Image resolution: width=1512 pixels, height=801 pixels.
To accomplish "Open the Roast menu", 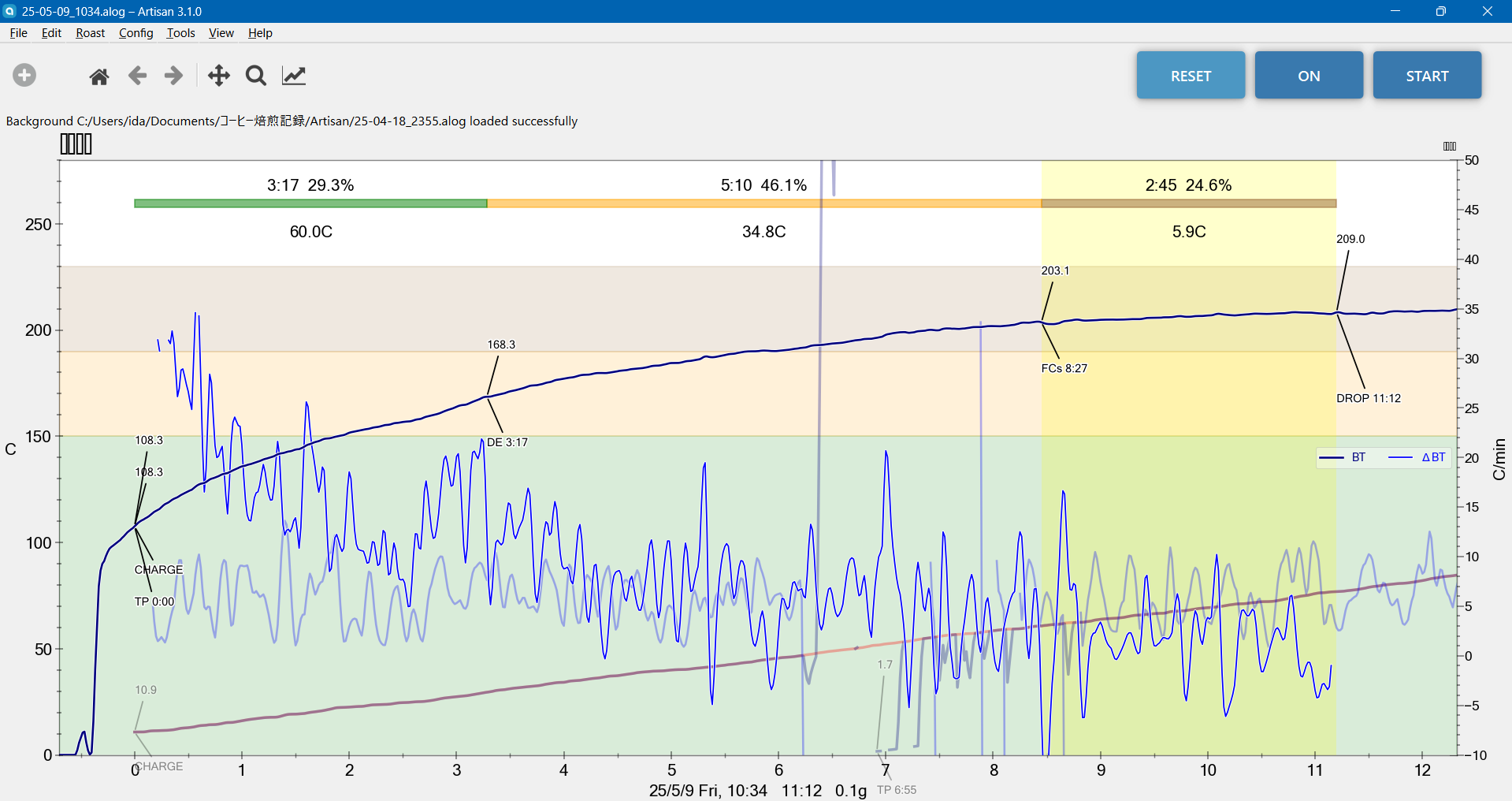I will click(x=91, y=33).
